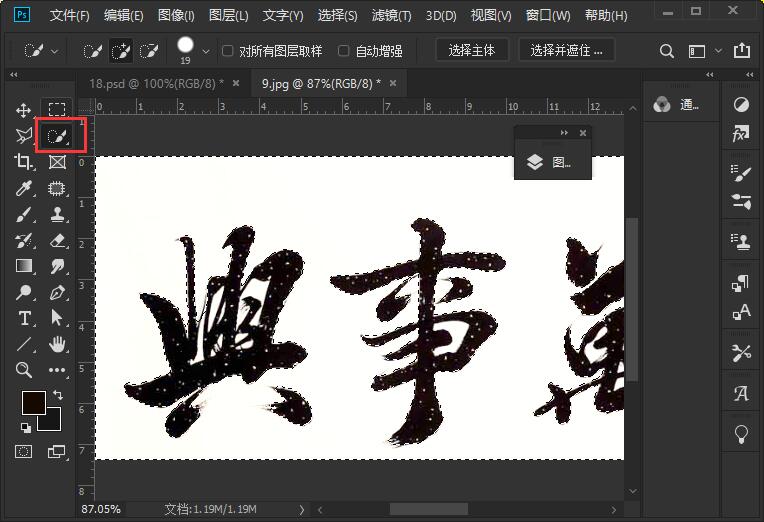
Task: Select the Polygonal Lasso tool
Action: [23, 135]
